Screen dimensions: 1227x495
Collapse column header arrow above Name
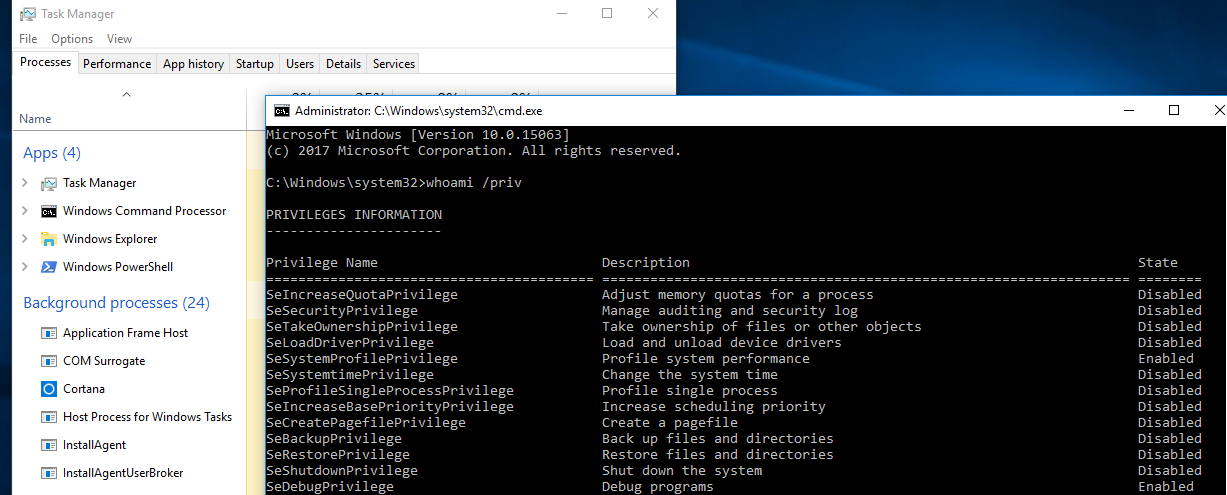tap(126, 94)
